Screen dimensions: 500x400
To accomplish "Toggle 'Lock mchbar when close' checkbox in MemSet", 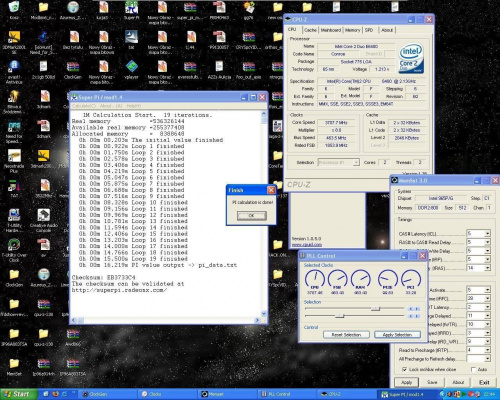I will [x=404, y=369].
